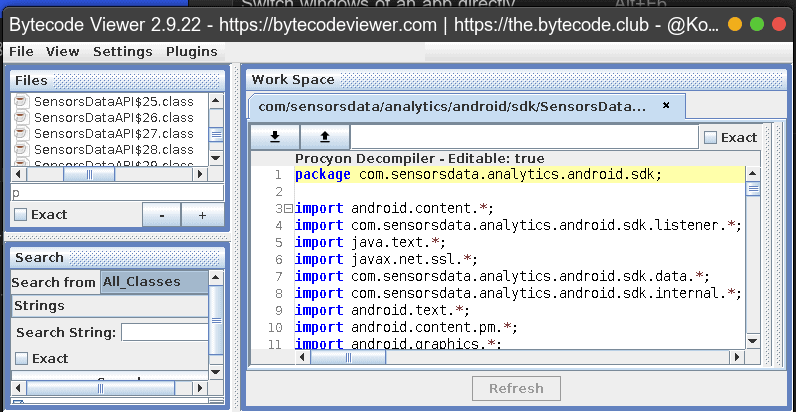Open the File menu

pos(21,52)
